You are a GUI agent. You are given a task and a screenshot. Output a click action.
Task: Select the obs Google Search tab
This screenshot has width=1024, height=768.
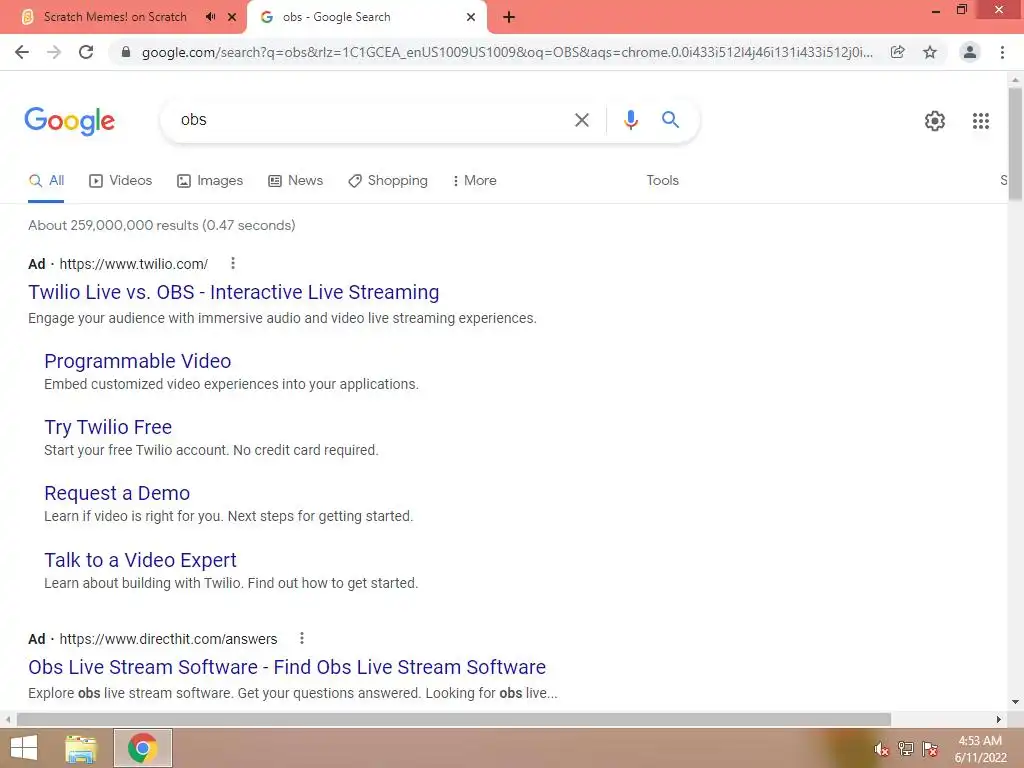coord(336,17)
